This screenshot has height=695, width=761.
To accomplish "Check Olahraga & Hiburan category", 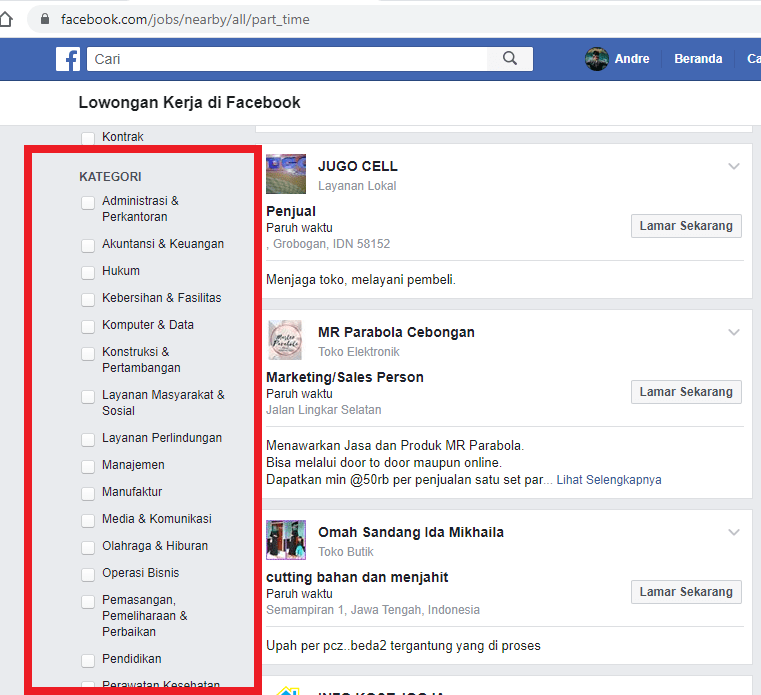I will [88, 547].
